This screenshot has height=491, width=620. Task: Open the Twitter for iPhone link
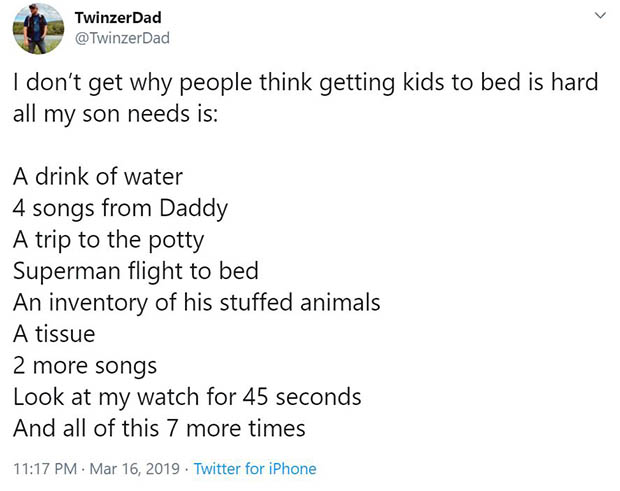(x=254, y=468)
